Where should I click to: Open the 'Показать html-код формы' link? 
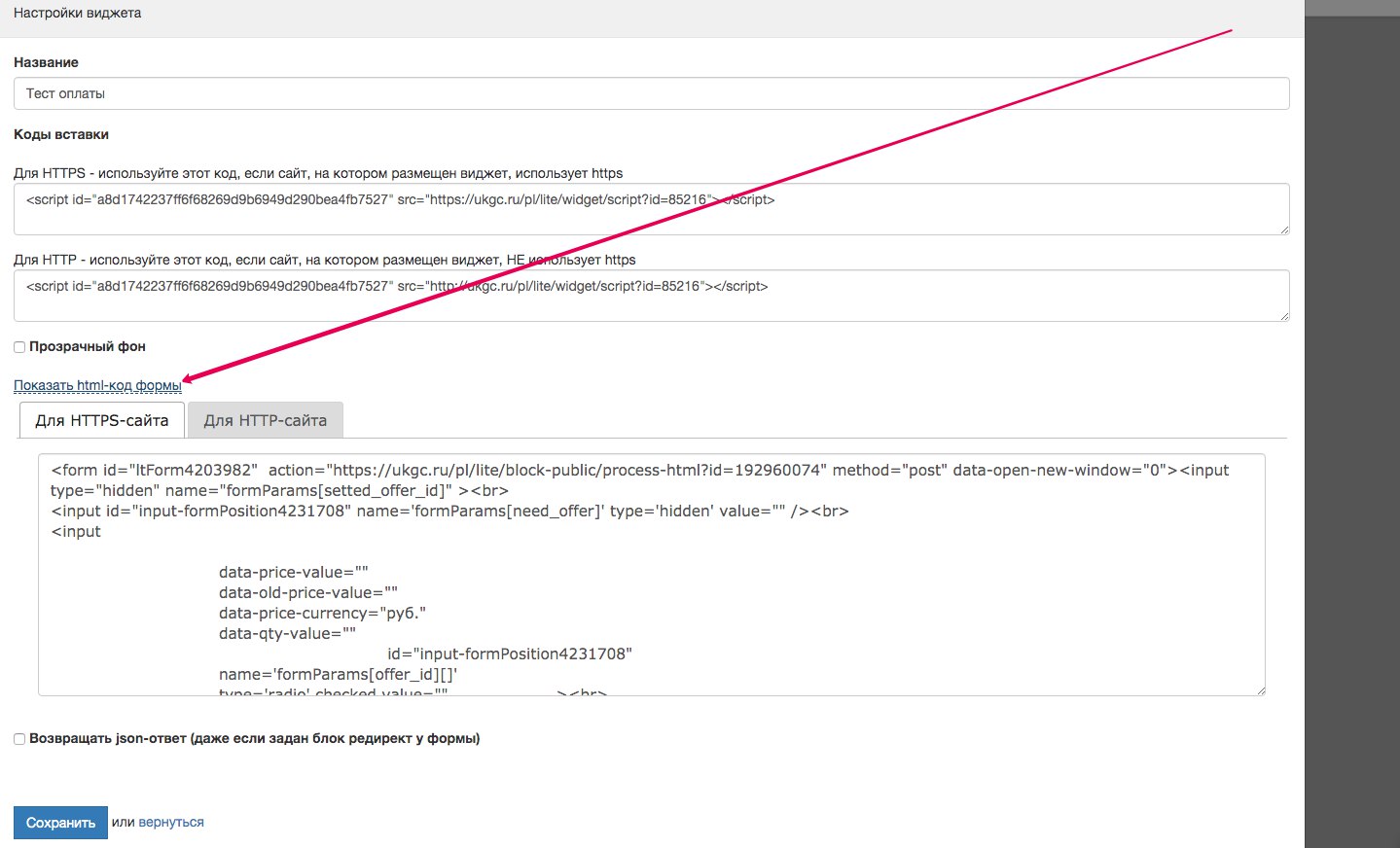click(x=97, y=385)
